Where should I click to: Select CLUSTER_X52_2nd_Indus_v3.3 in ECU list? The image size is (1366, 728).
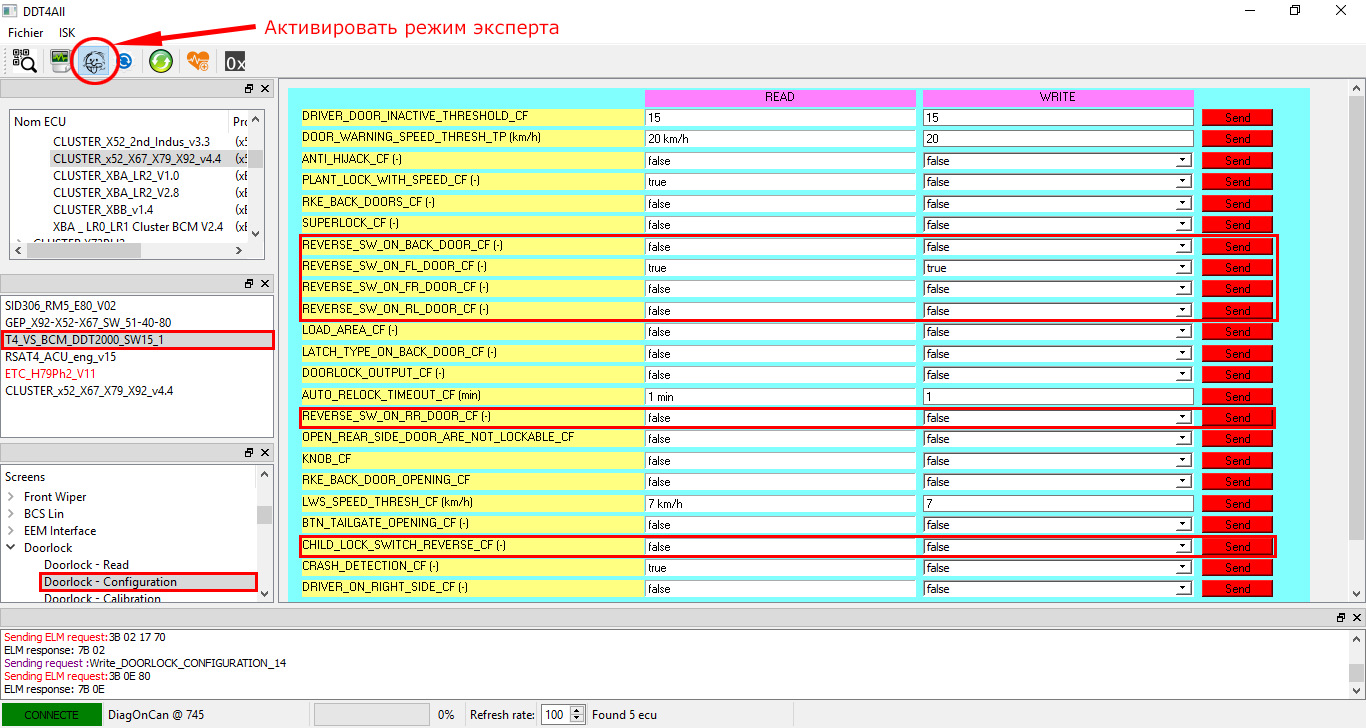click(x=131, y=141)
